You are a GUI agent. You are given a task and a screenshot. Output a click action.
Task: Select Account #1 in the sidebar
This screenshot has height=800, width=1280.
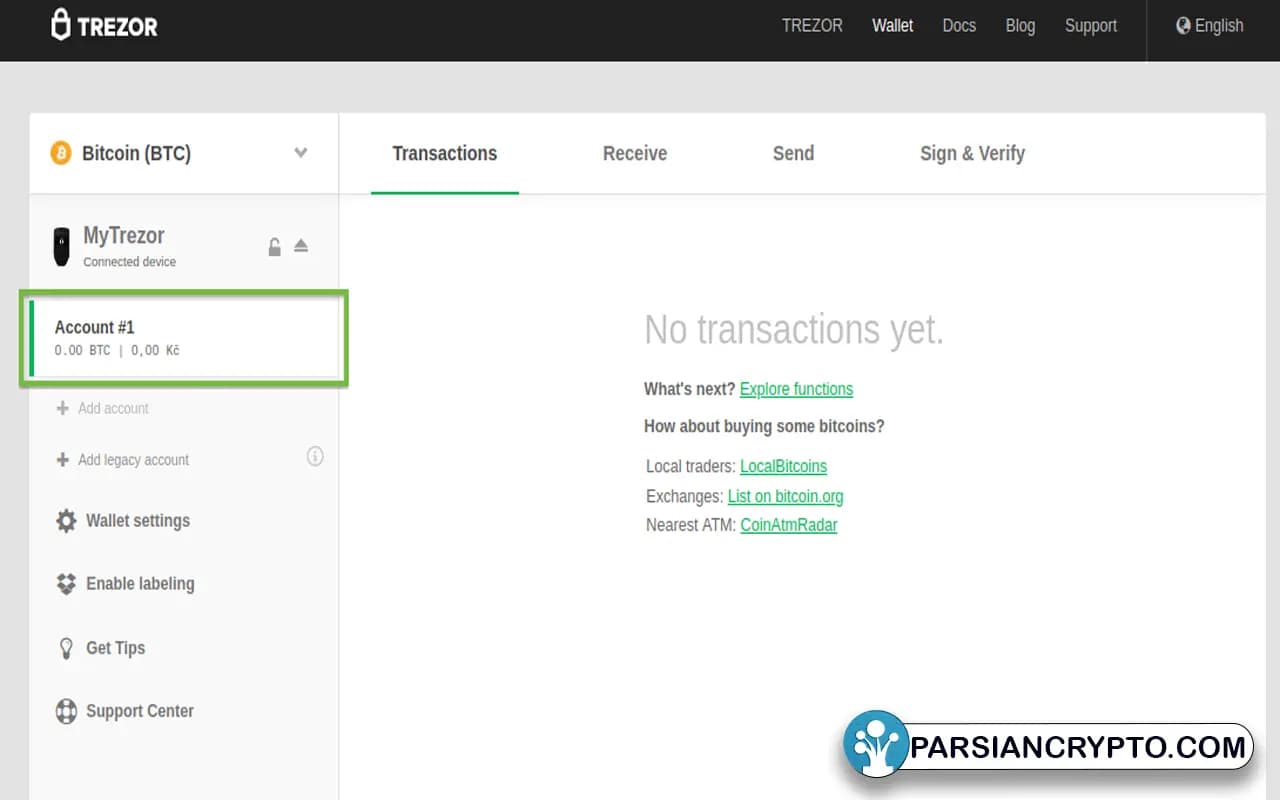click(184, 338)
